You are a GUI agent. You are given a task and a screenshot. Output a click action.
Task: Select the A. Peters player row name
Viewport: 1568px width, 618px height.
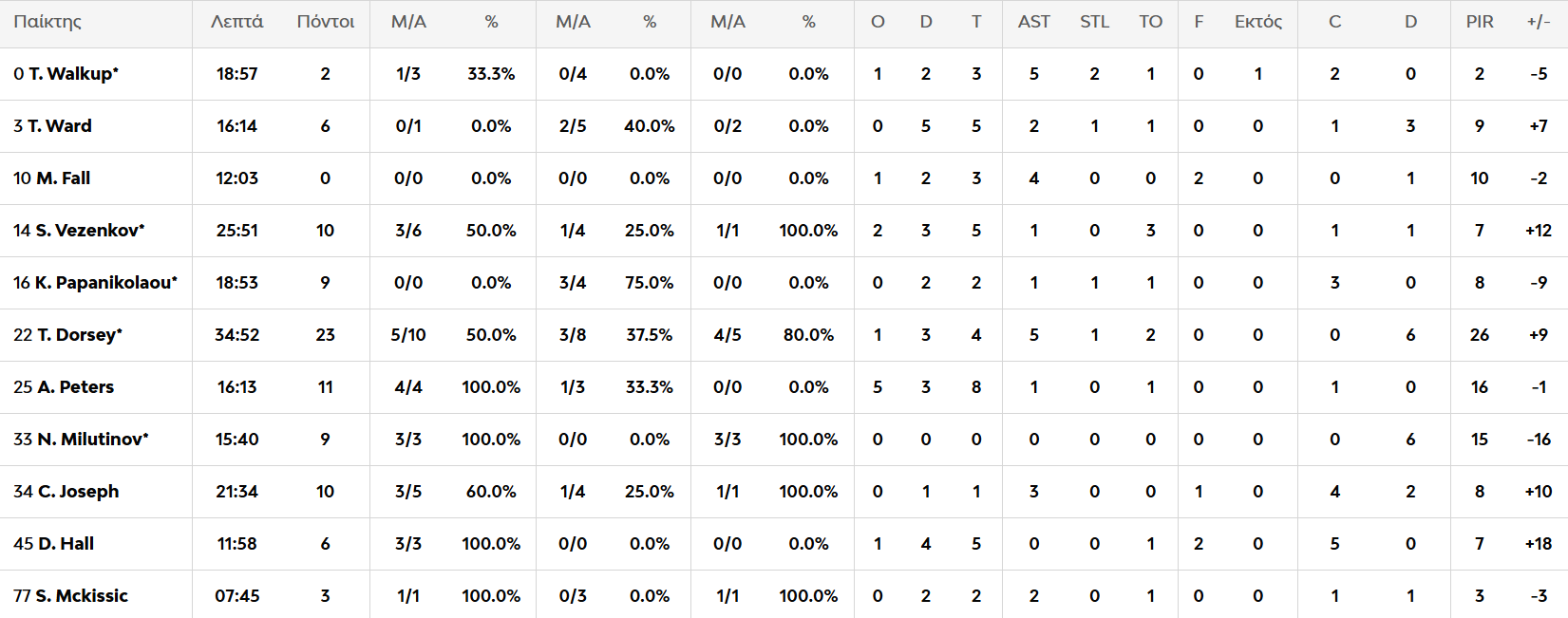(x=75, y=387)
